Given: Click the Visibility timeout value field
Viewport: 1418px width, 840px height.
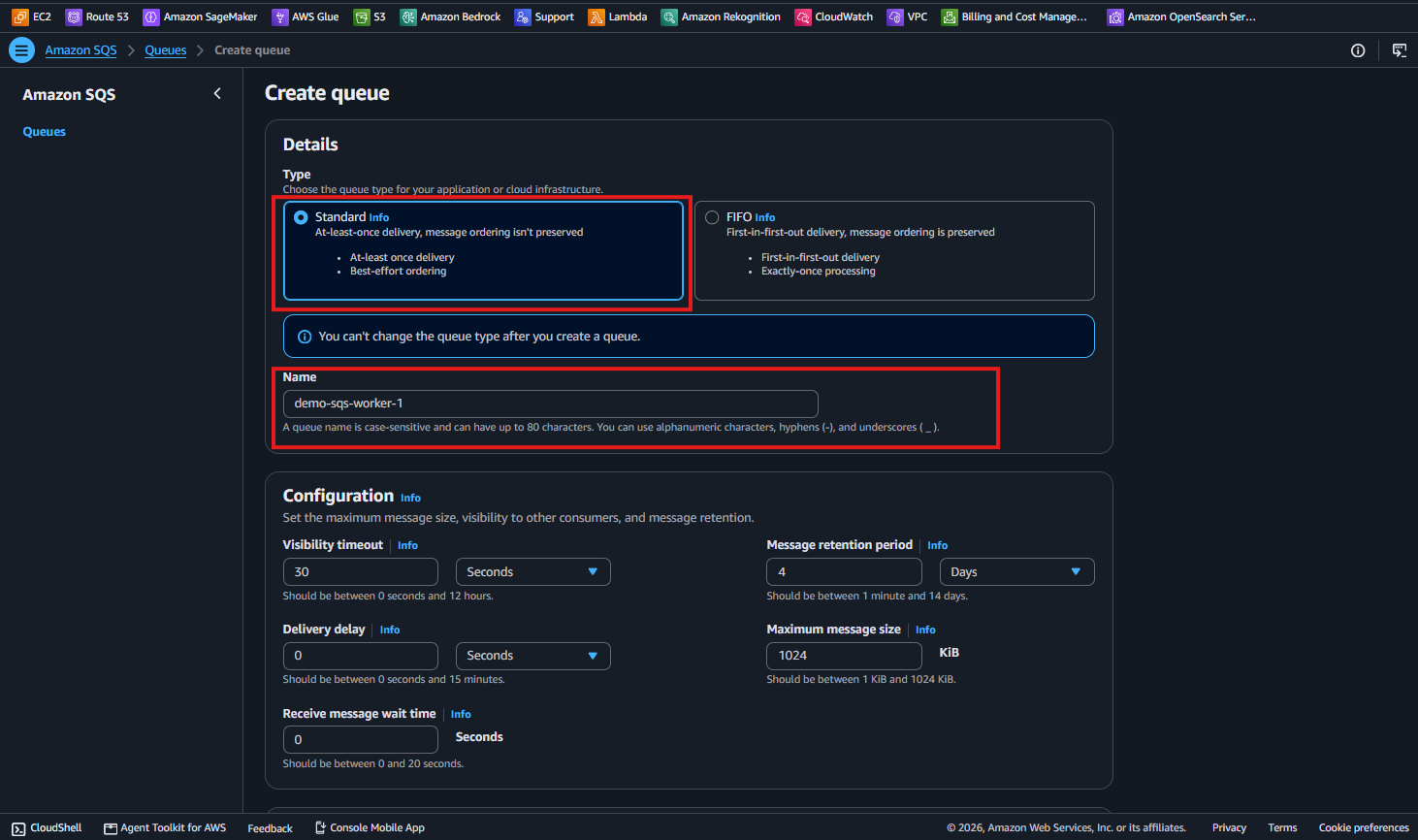Looking at the screenshot, I should [x=361, y=572].
